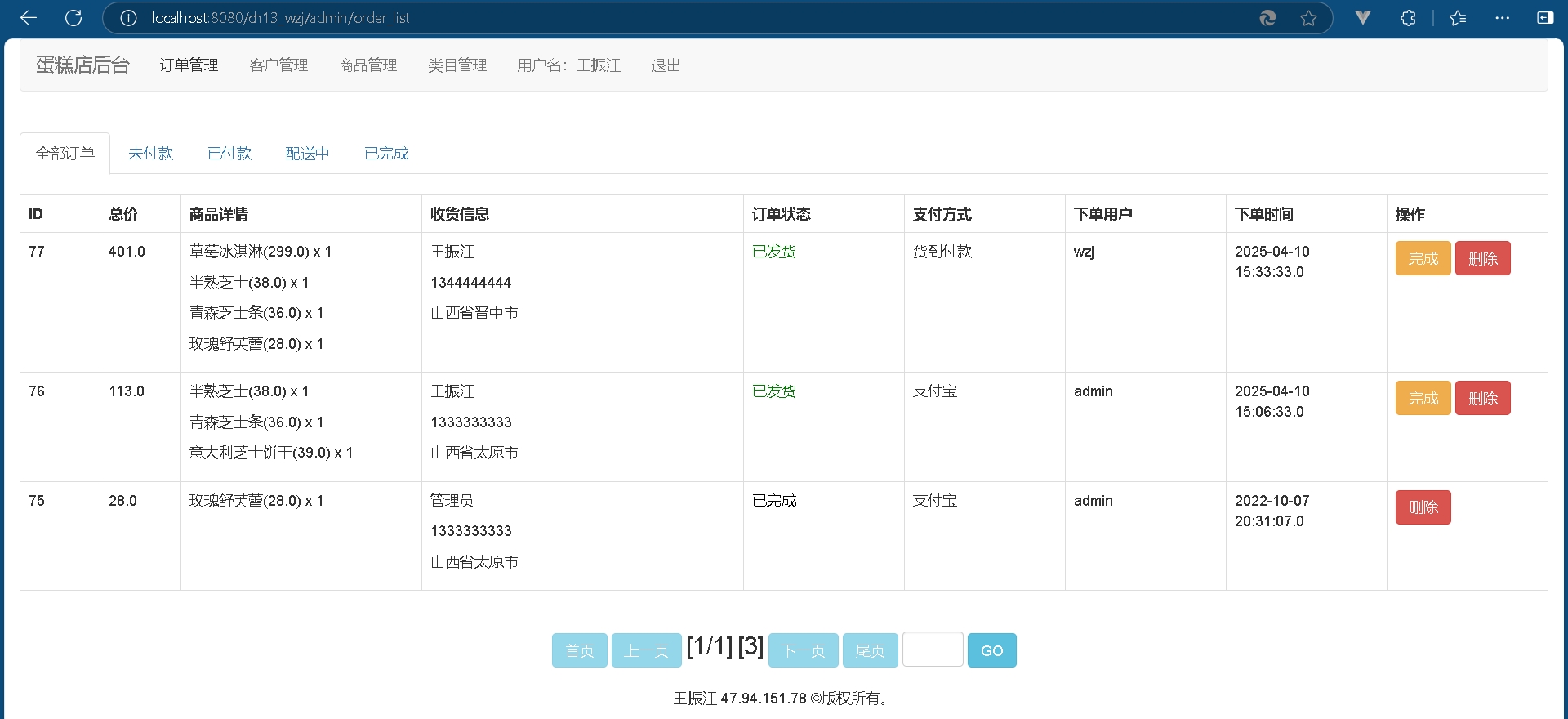Reload the page with refresh icon
The height and width of the screenshot is (719, 1568).
point(73,18)
